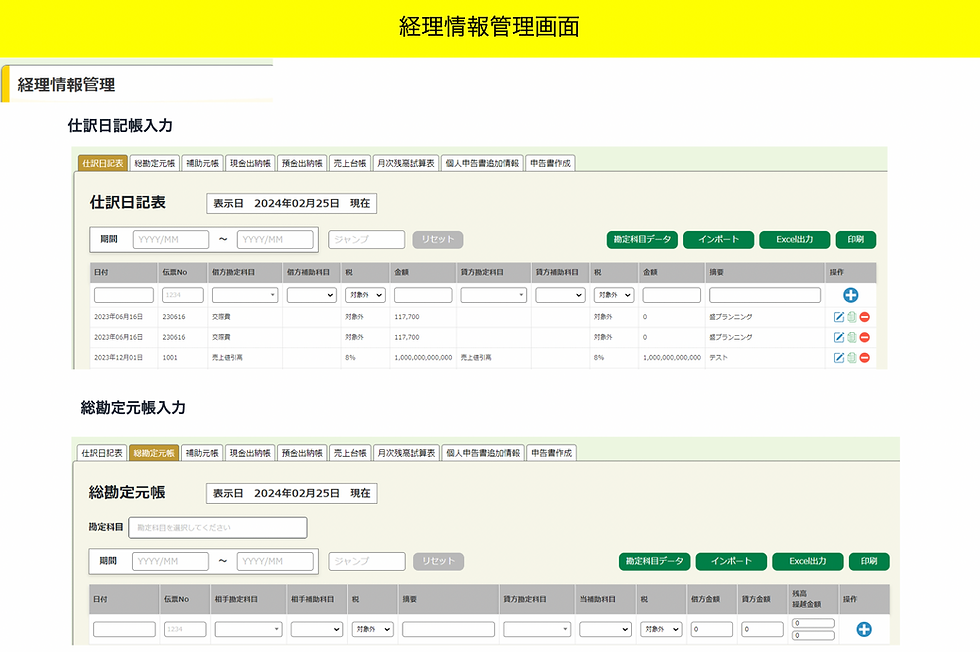The width and height of the screenshot is (980, 652).
Task: Focus the 摘要 input in 総勘定元帳 input row
Action: tap(448, 629)
